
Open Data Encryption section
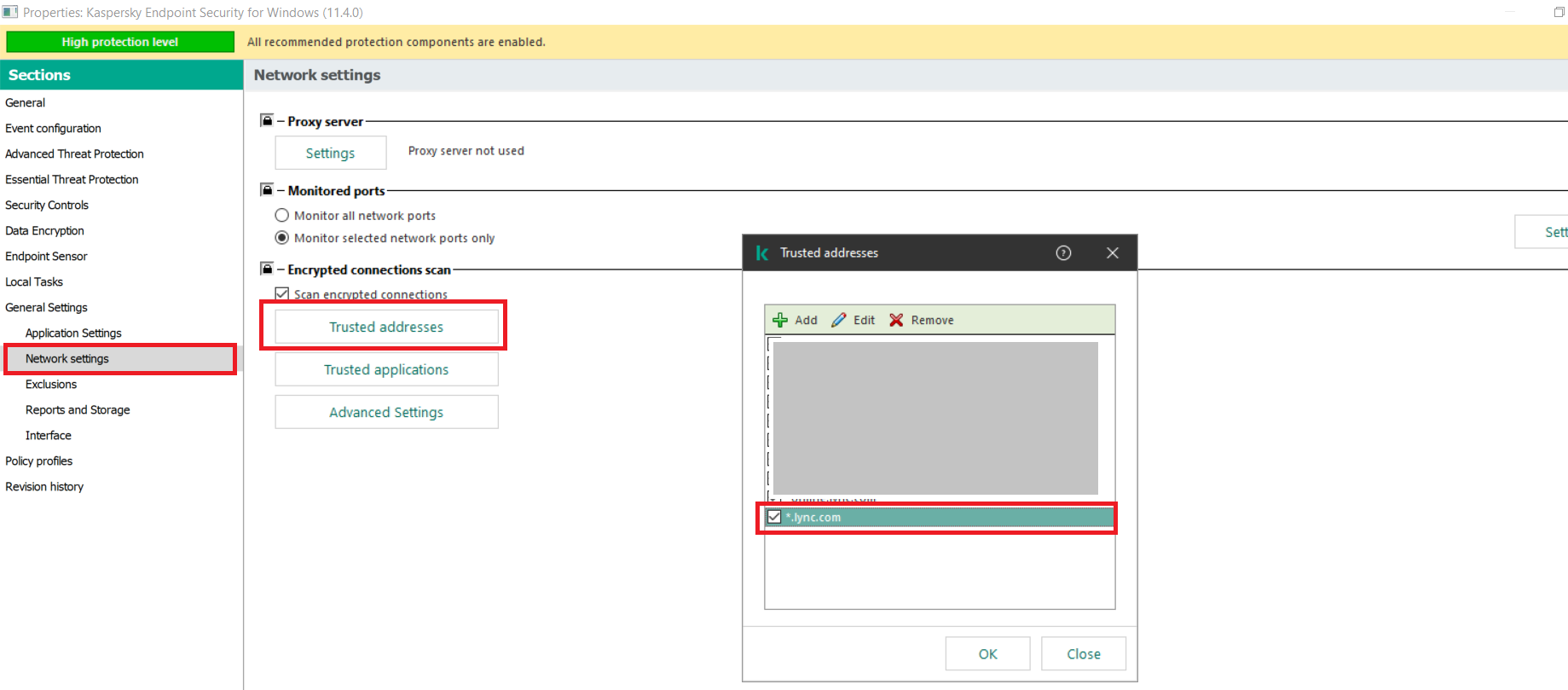coord(44,230)
